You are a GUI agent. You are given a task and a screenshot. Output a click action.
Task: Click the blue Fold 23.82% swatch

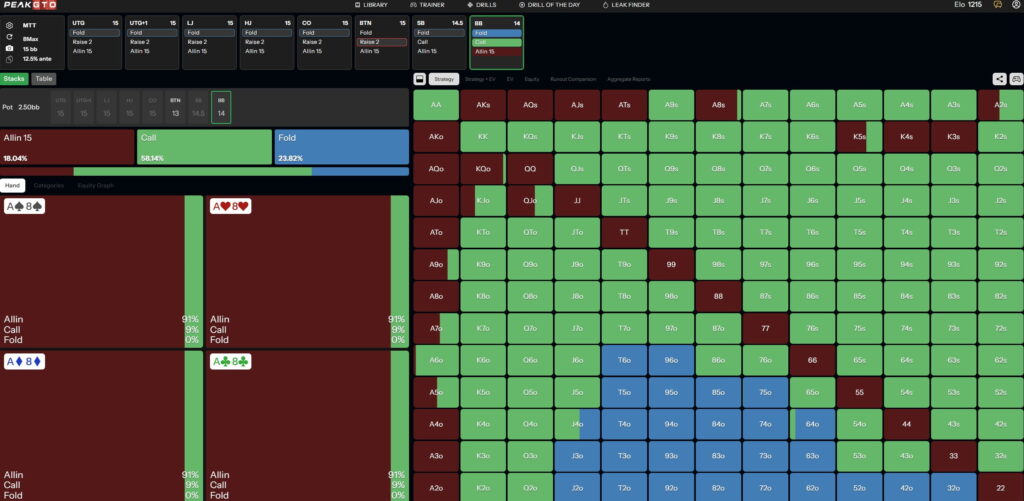point(341,146)
